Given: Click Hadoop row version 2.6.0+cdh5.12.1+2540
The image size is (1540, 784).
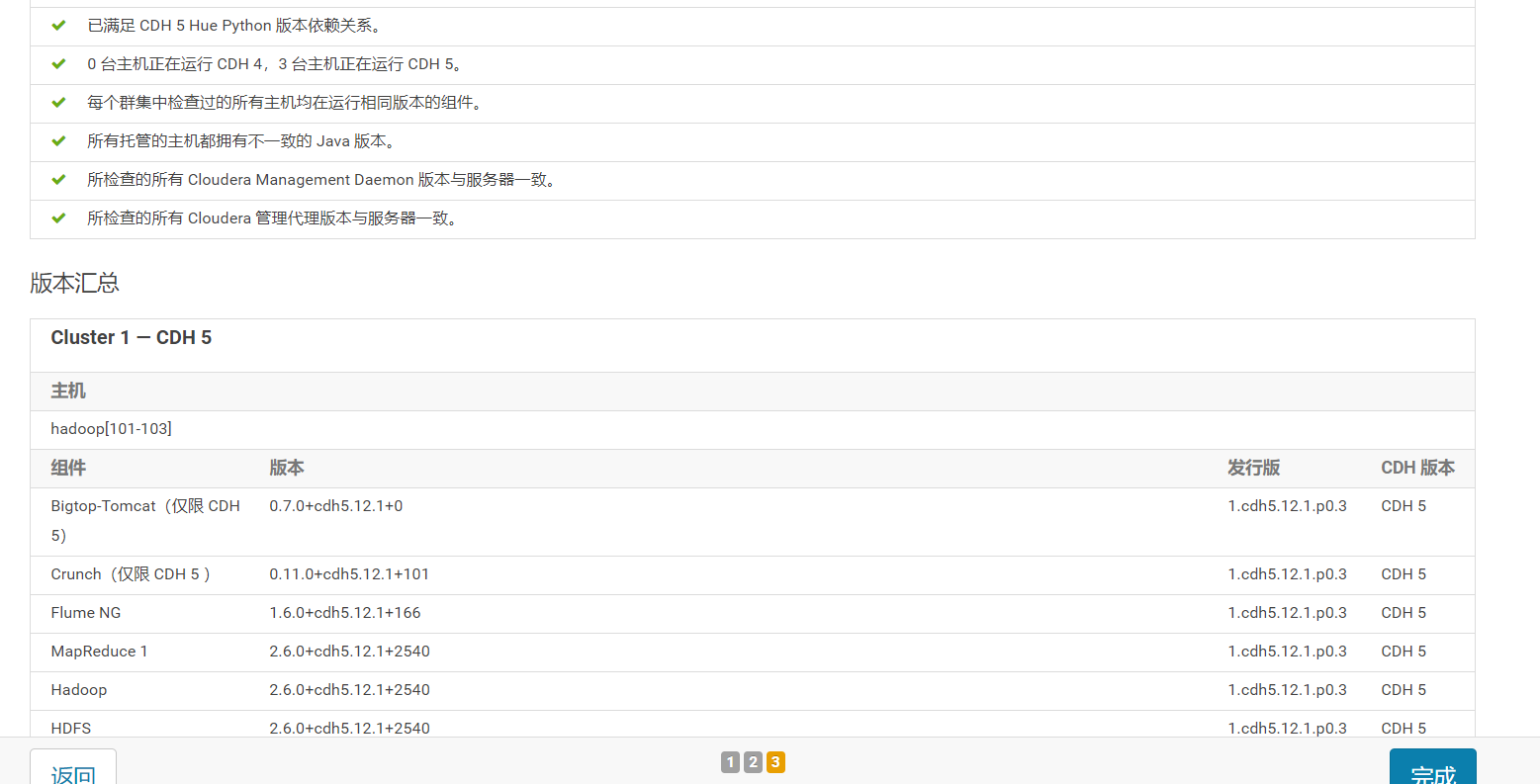Looking at the screenshot, I should (x=349, y=690).
